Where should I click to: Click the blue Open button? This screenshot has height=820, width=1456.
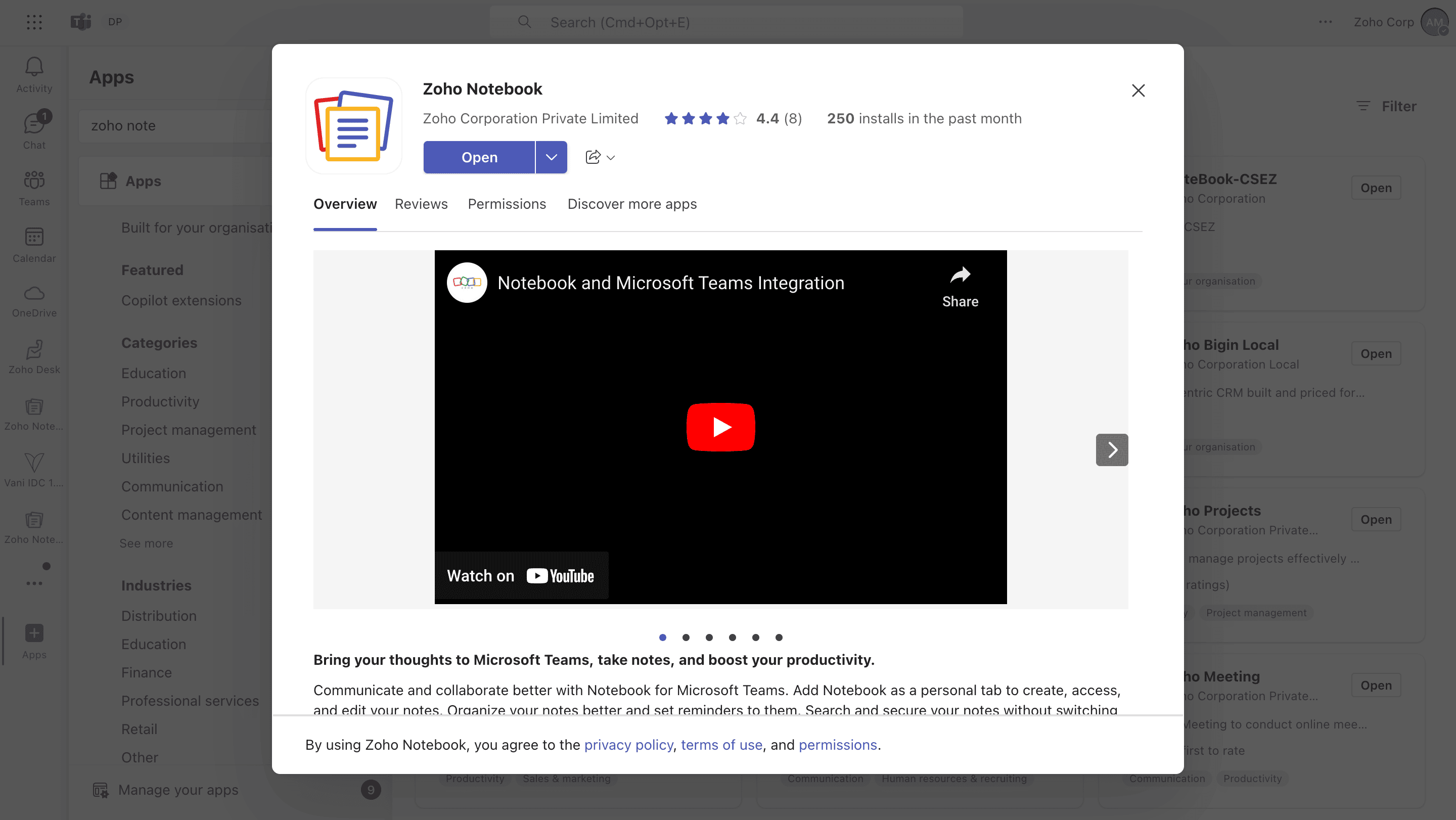coord(479,157)
